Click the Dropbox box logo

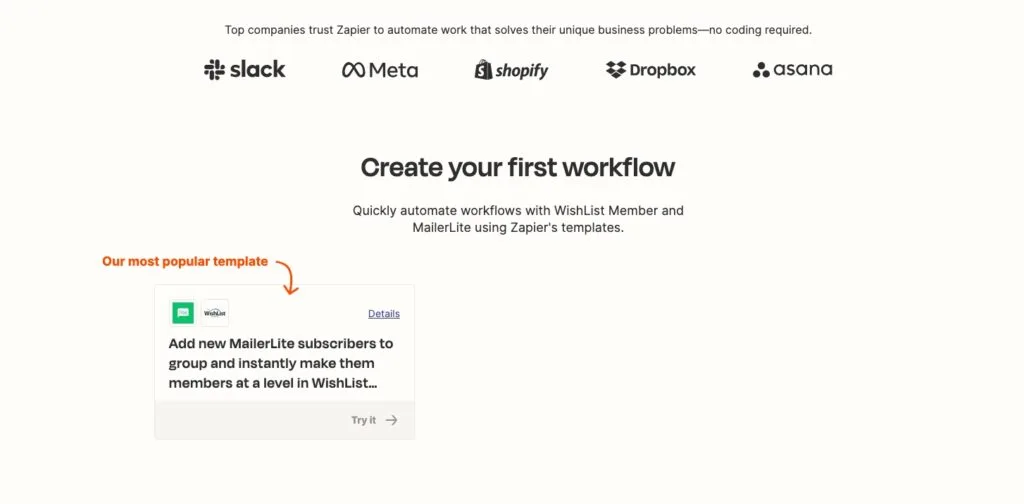pyautogui.click(x=616, y=70)
